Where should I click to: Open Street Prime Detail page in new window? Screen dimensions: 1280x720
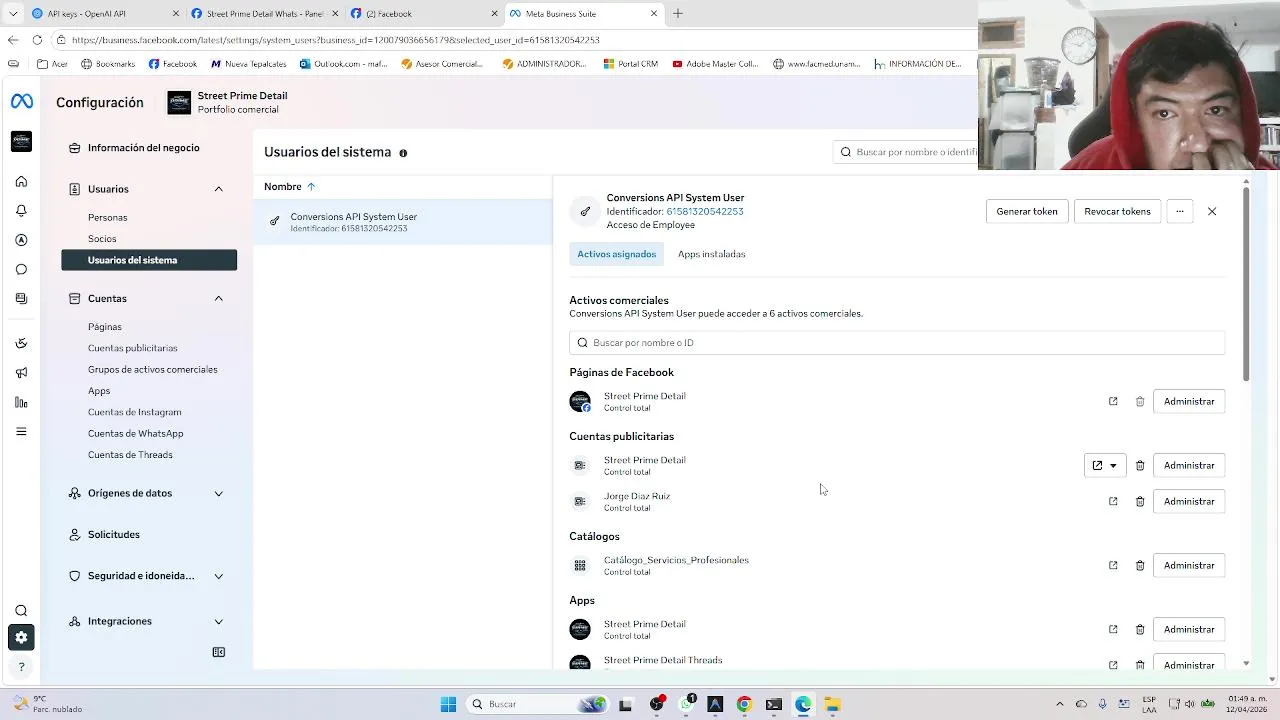(x=1113, y=401)
